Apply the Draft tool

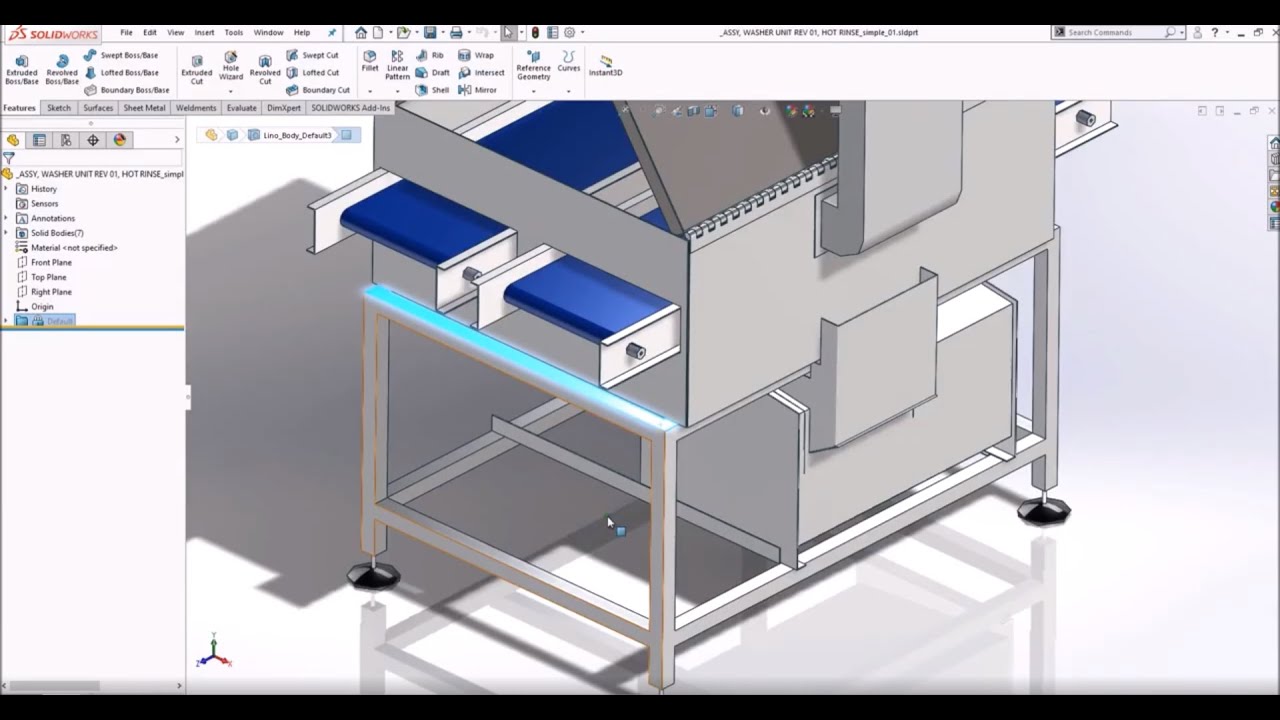coord(433,72)
